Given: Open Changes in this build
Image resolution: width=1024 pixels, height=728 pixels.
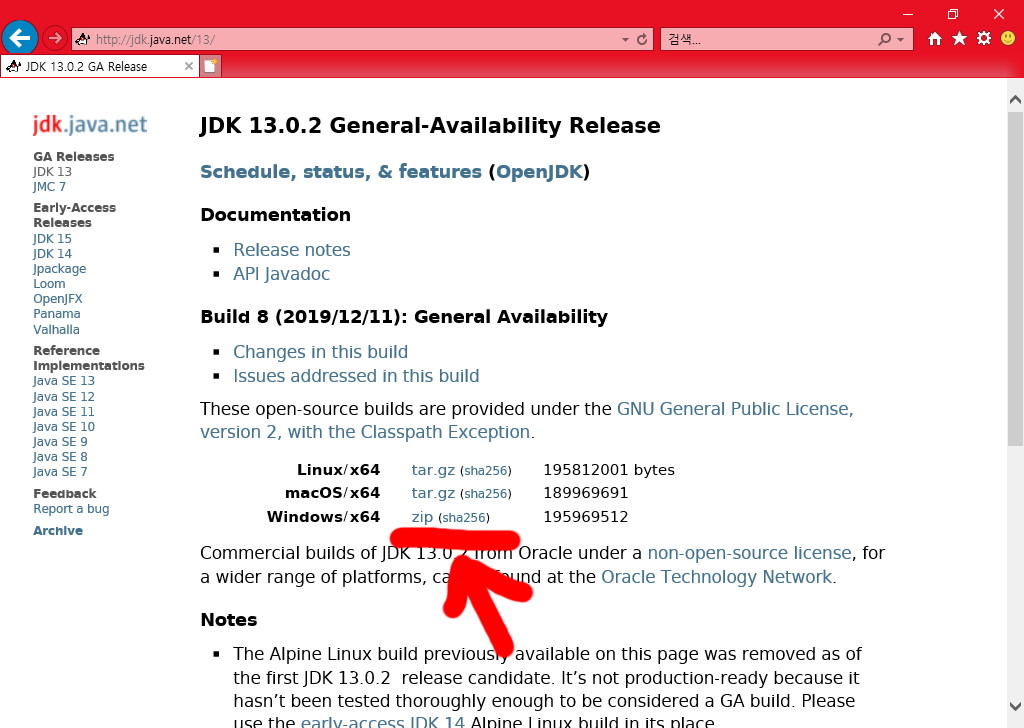Looking at the screenshot, I should [321, 352].
